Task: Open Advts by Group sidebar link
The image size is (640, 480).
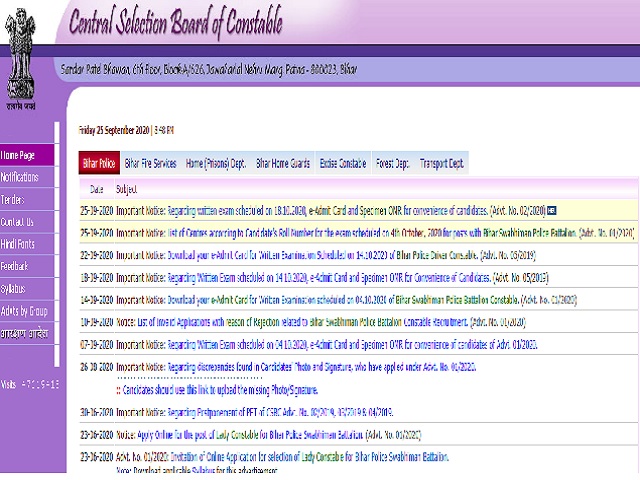Action: click(x=27, y=311)
